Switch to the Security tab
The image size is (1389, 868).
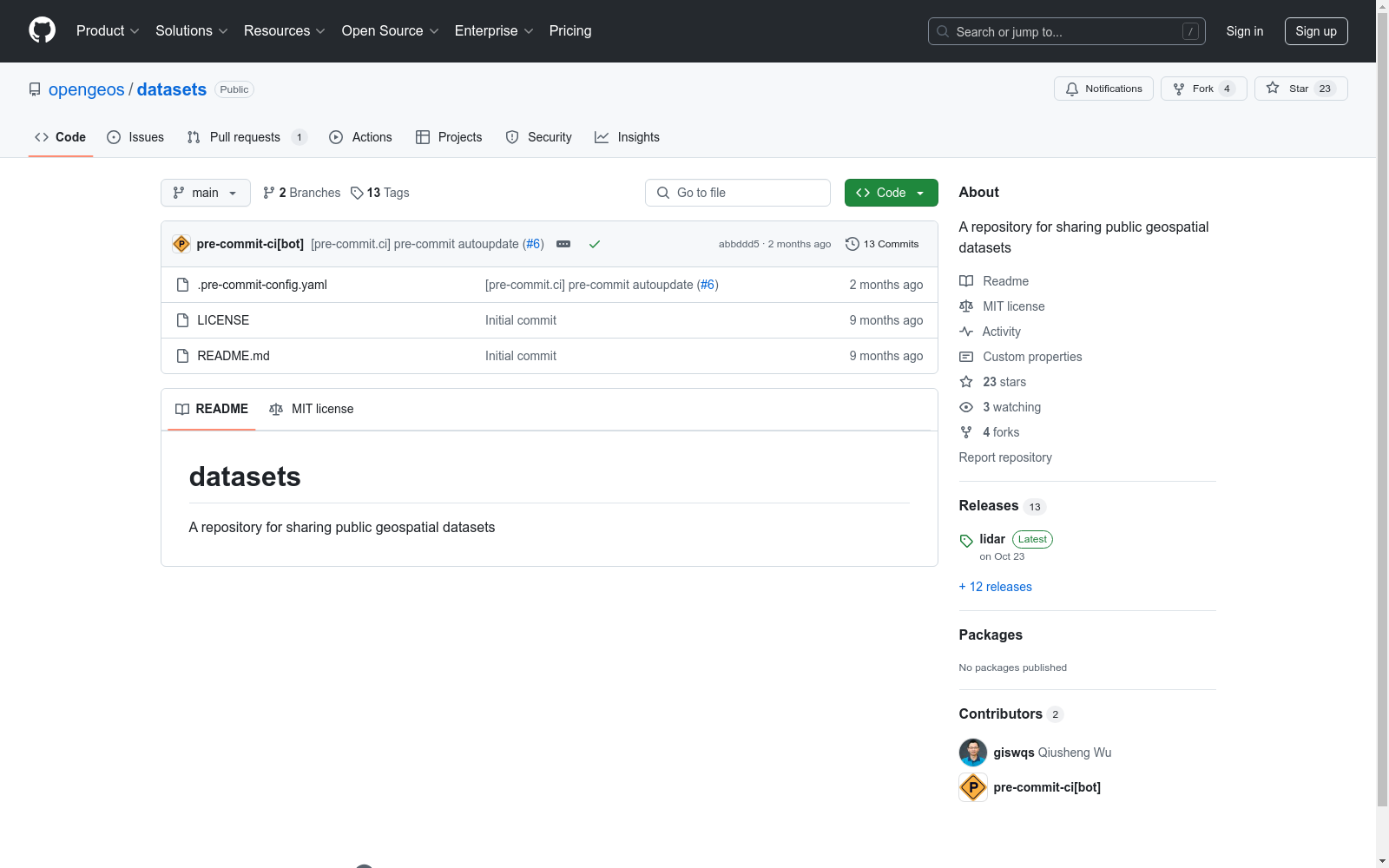538,137
